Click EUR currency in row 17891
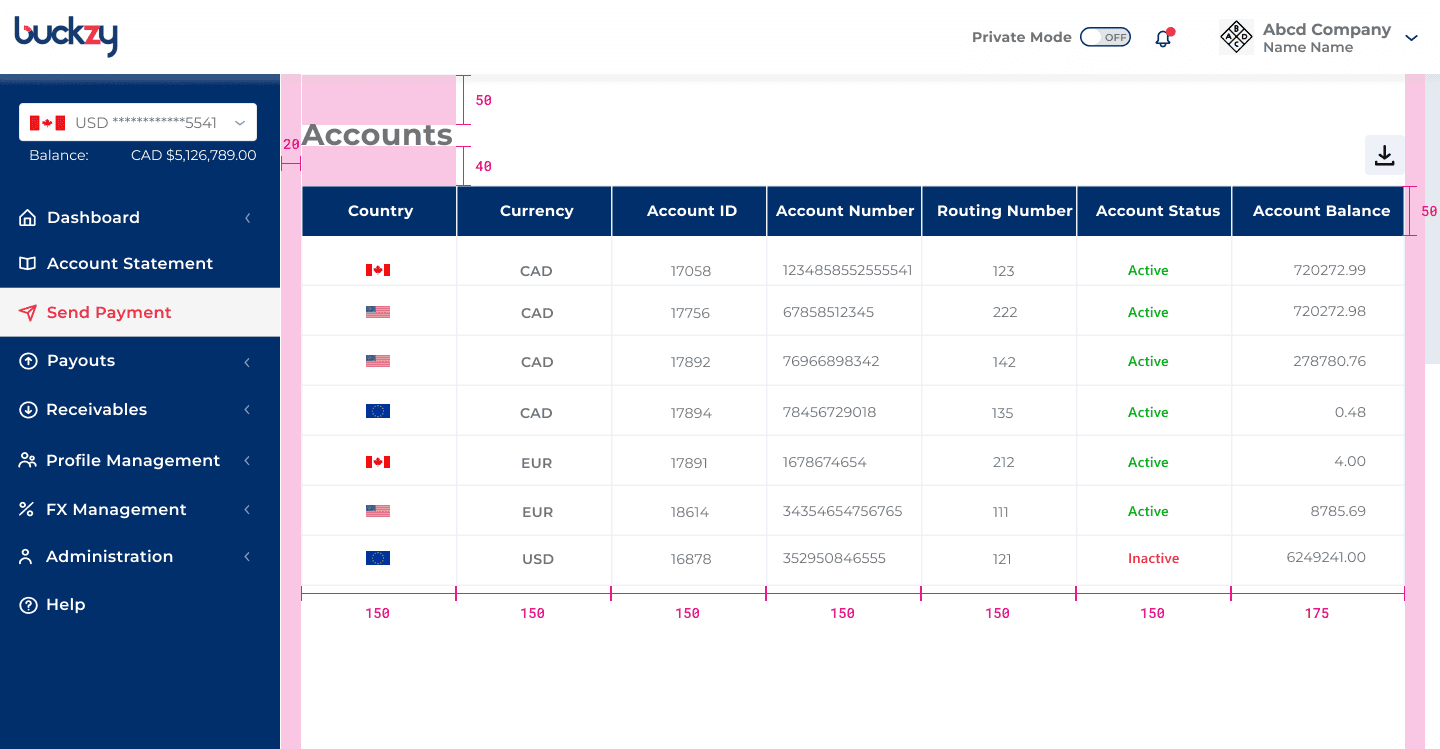 [537, 463]
